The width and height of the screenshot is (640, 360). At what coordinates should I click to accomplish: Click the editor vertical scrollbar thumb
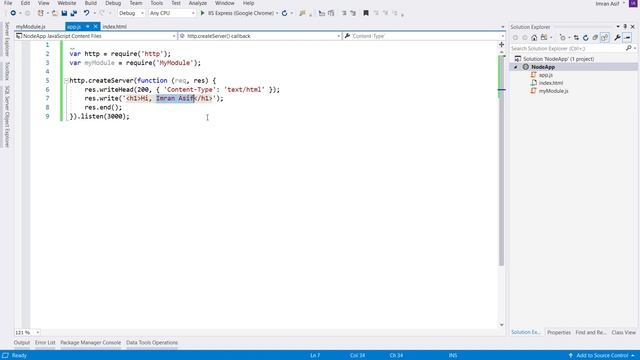pos(502,161)
